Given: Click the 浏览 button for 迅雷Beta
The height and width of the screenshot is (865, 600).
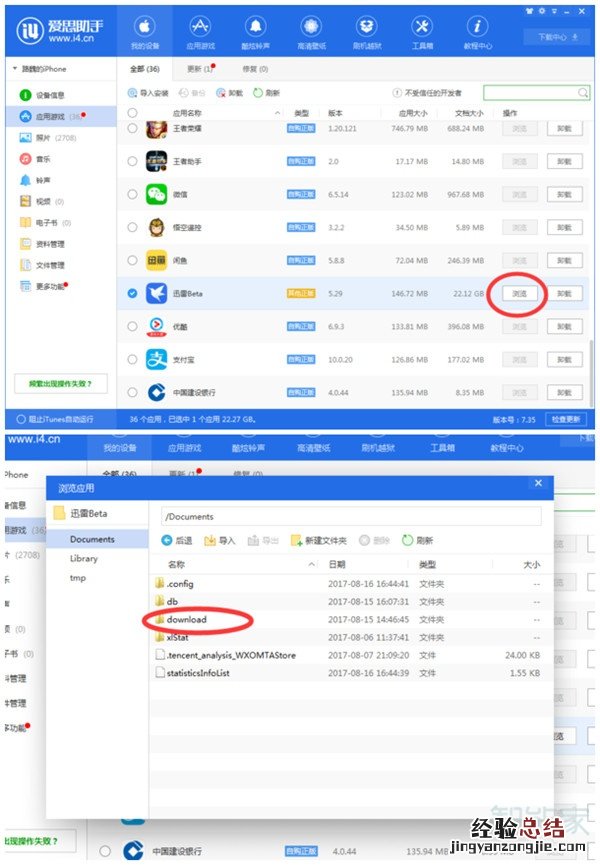Looking at the screenshot, I should click(x=519, y=293).
